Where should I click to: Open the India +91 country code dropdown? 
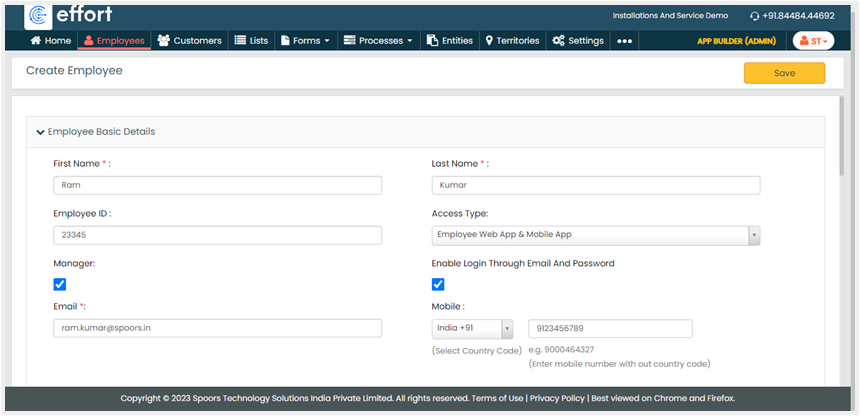tap(472, 329)
